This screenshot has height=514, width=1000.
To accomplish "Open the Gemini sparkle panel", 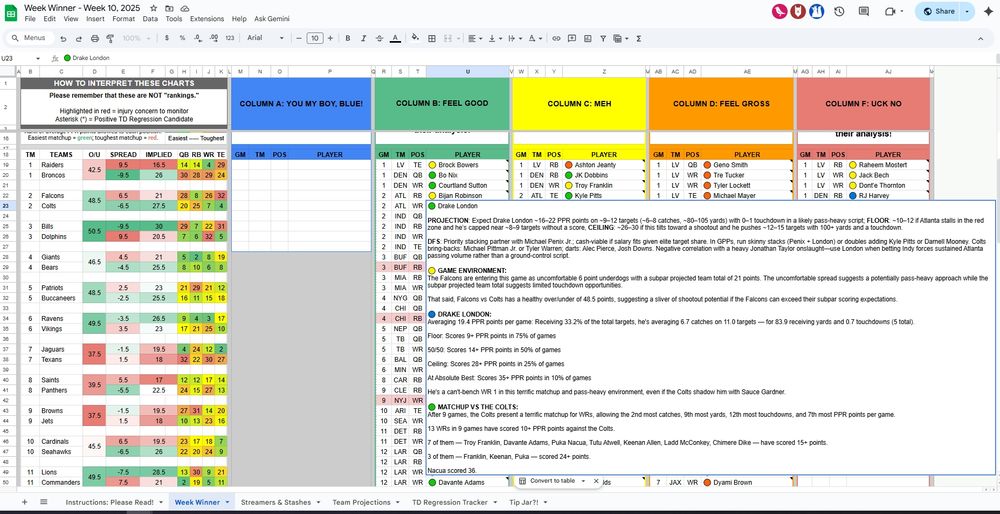I will 988,11.
